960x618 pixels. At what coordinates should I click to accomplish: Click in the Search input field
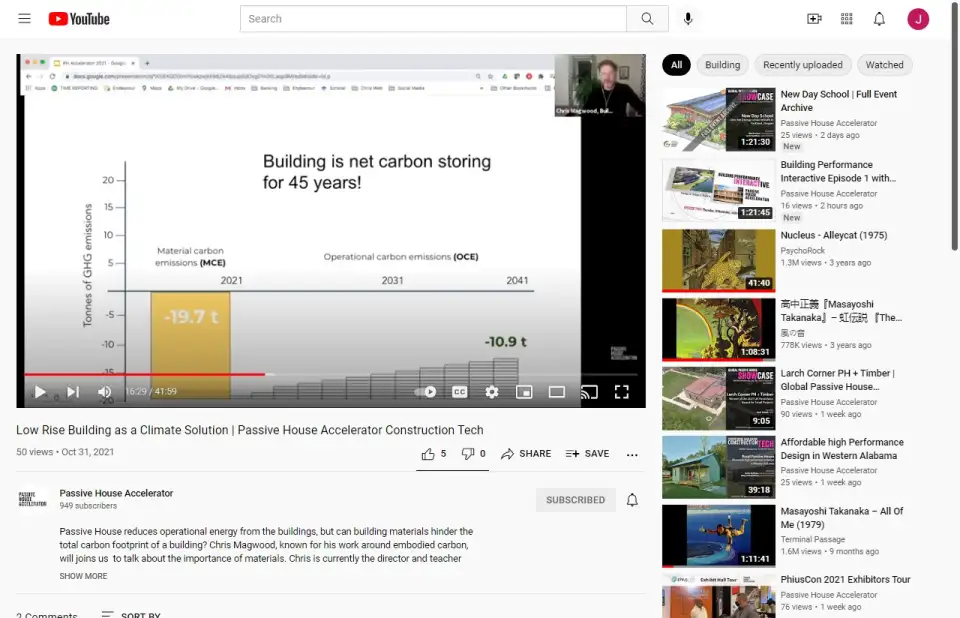(x=433, y=19)
